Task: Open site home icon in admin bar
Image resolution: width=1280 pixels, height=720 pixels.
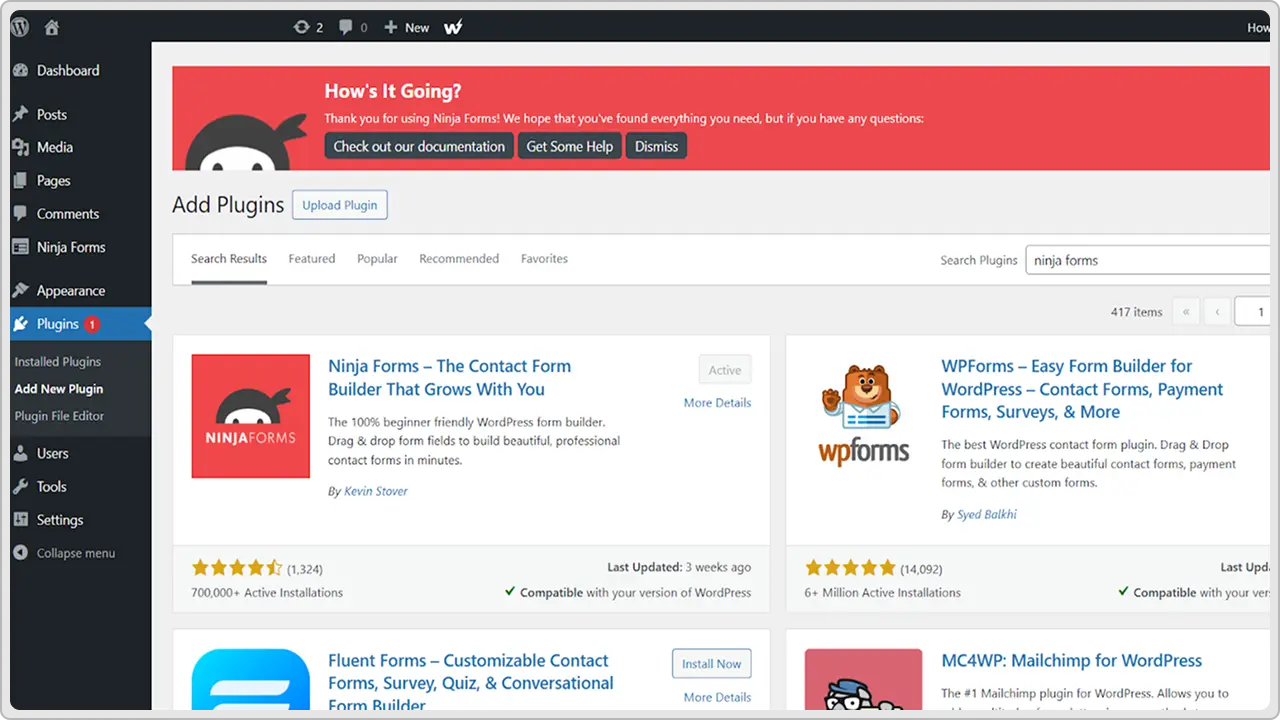Action: [52, 28]
